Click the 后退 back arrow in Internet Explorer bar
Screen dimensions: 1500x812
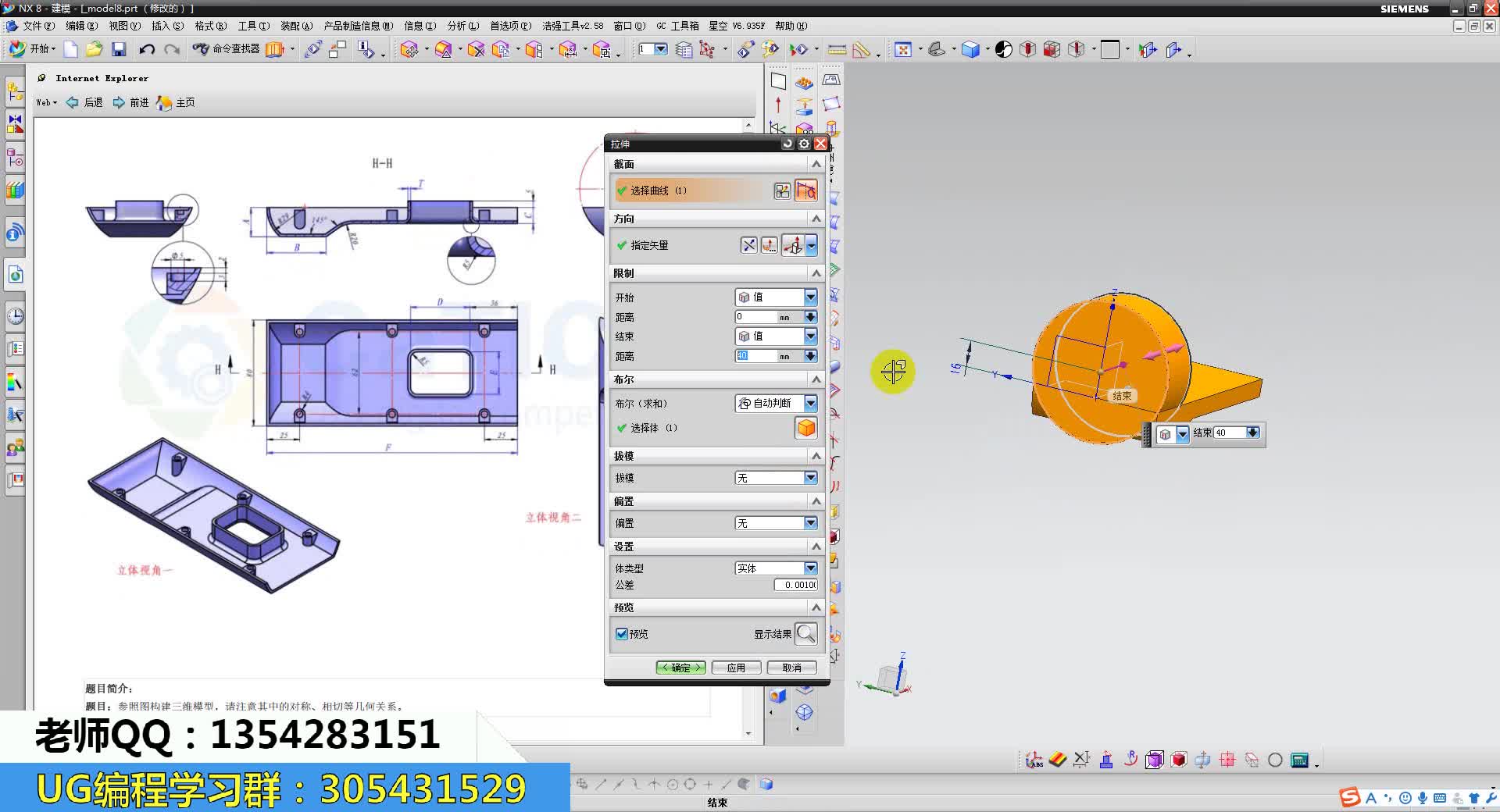[x=72, y=102]
